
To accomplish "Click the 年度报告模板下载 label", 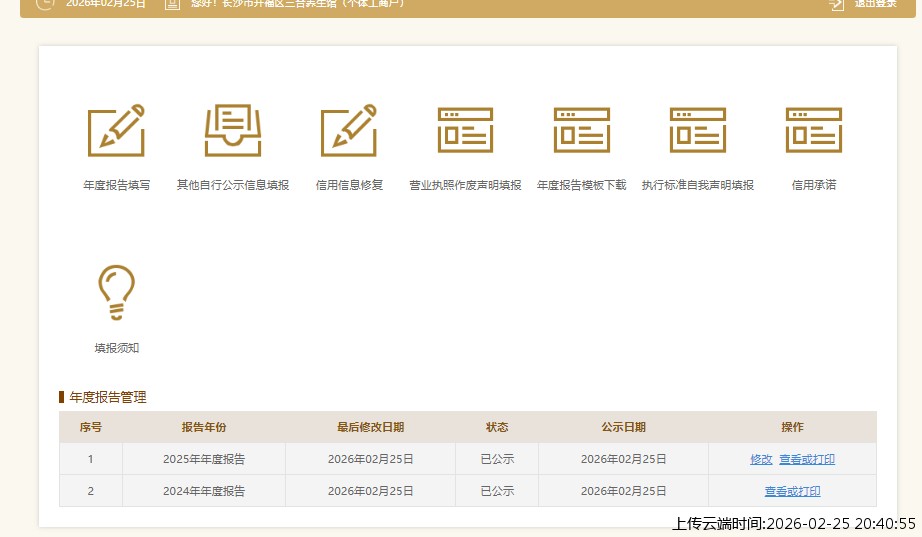I will [582, 185].
